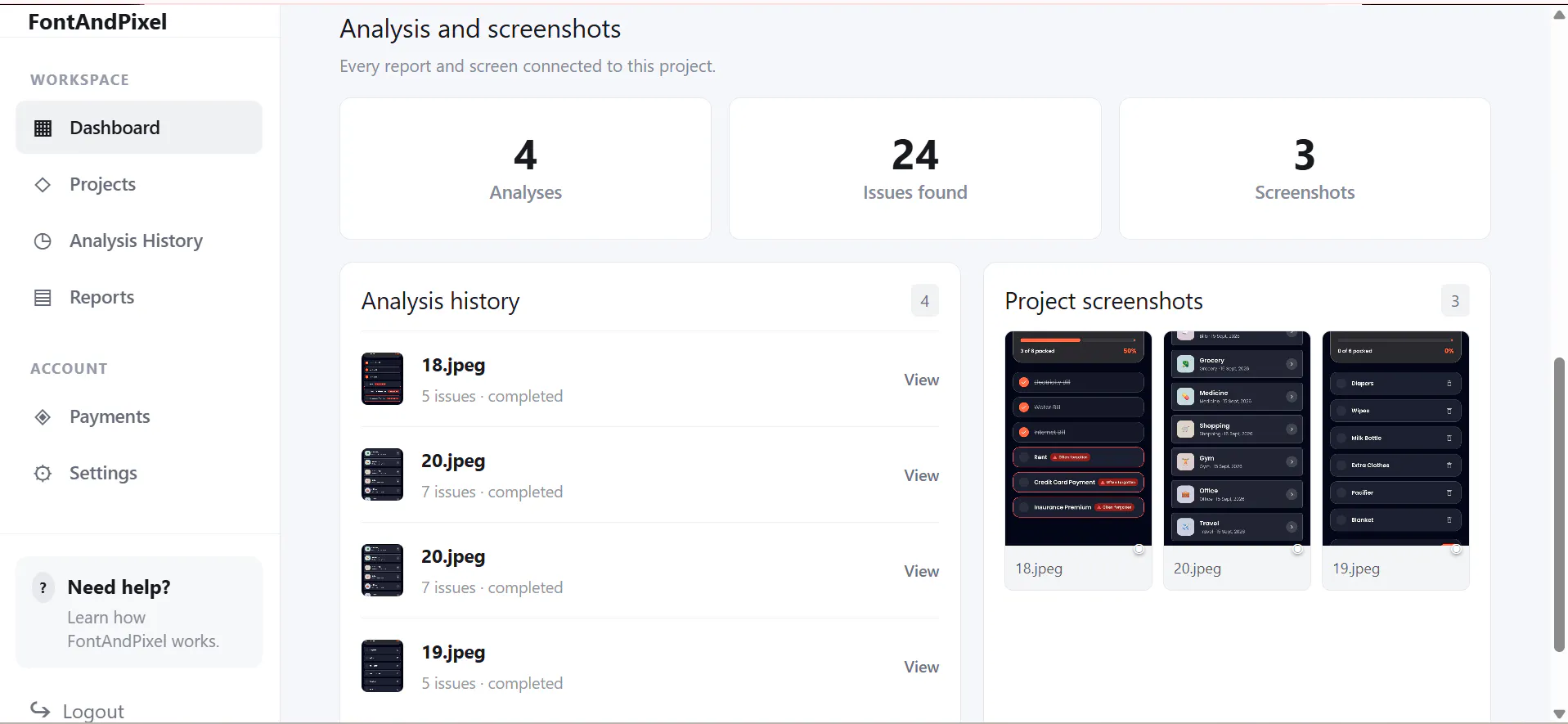The image size is (1568, 724).
Task: Open Reports in sidebar
Action: pyautogui.click(x=139, y=297)
